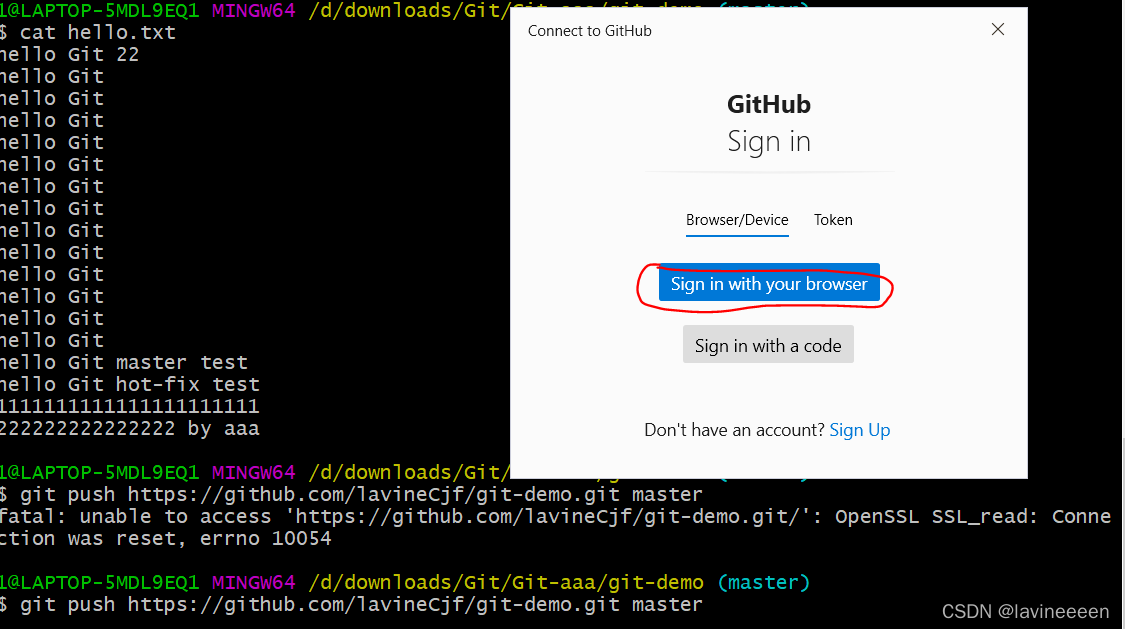Click the line of repeated 1s in terminal
Screen dimensions: 1125x629
(130, 406)
